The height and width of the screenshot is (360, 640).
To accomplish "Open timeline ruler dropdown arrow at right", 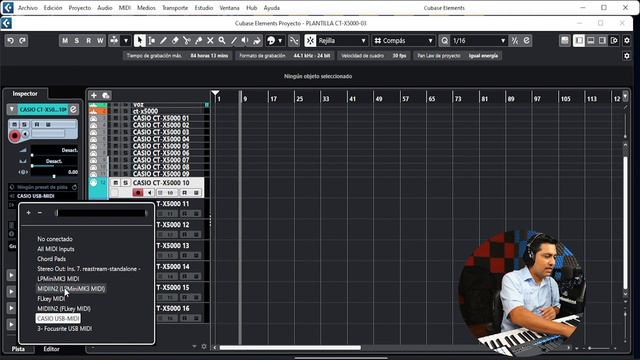I will point(625,96).
